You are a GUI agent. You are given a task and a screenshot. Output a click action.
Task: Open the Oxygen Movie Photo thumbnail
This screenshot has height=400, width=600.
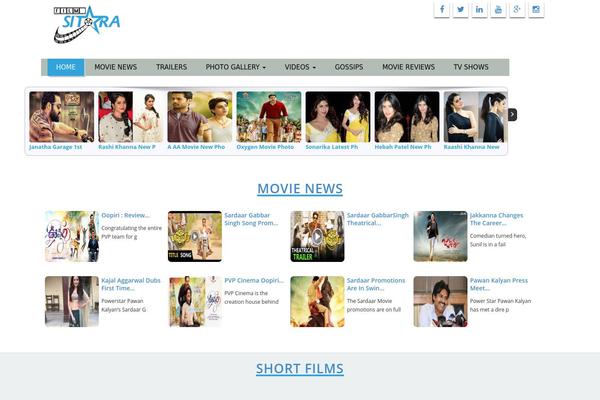coord(269,117)
